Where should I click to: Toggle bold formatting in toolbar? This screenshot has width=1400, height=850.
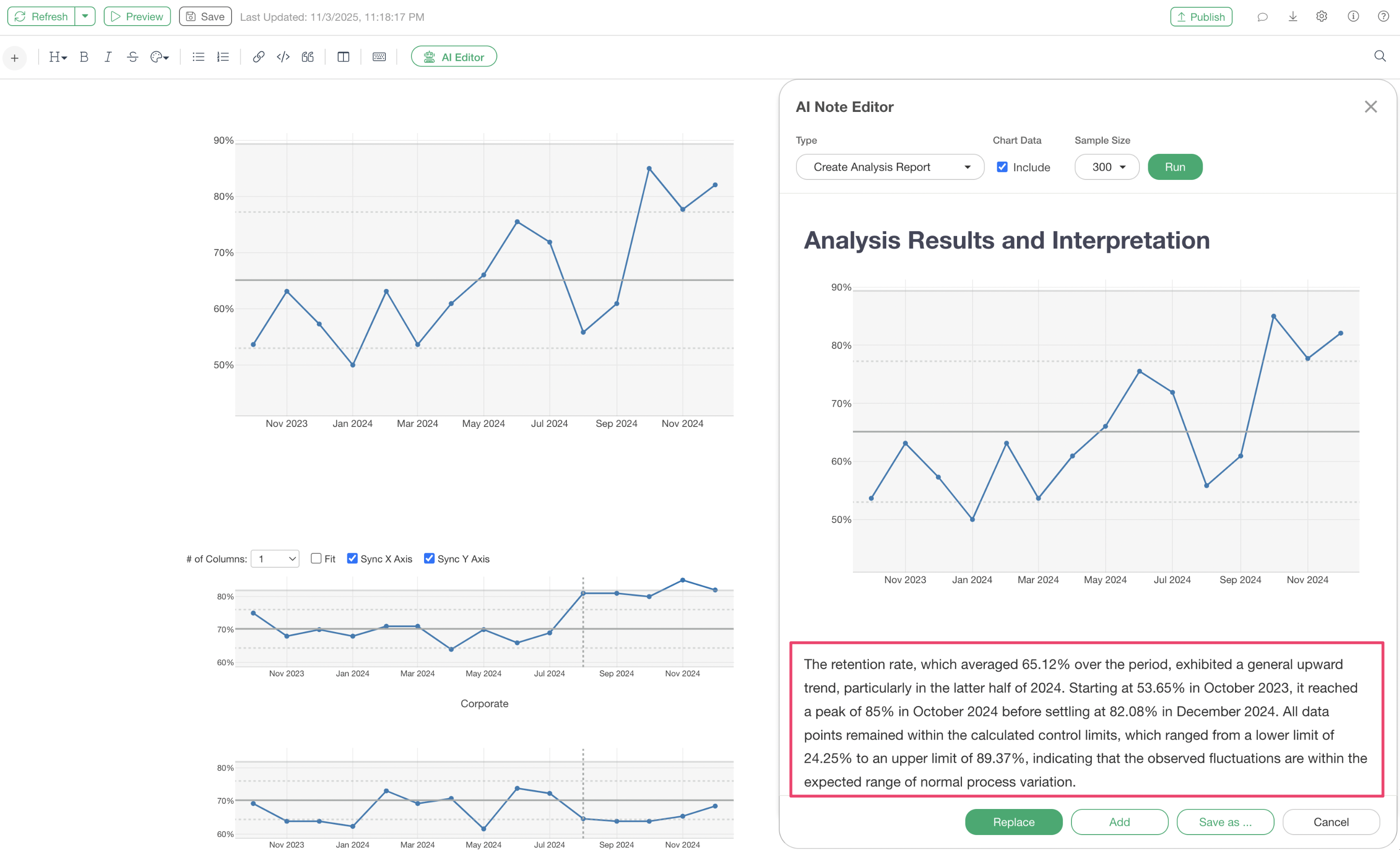click(84, 57)
